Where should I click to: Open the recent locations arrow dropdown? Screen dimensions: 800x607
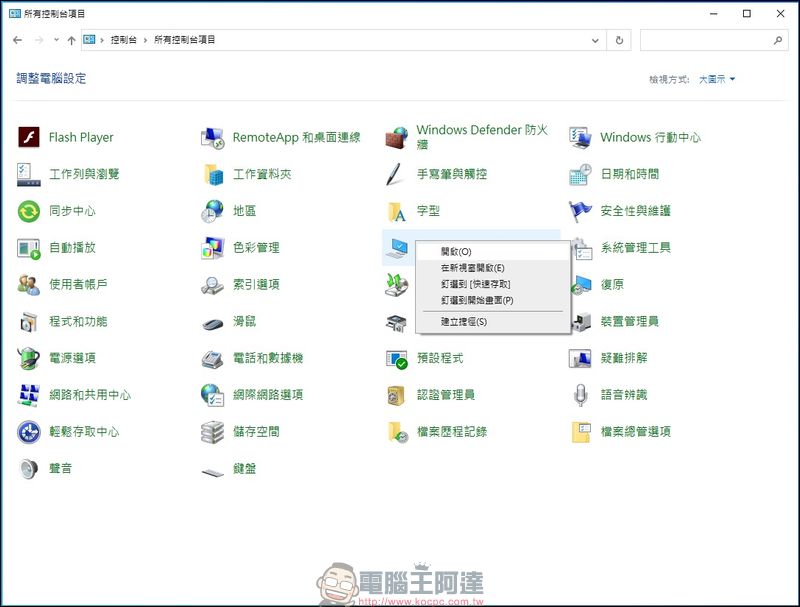coord(56,40)
